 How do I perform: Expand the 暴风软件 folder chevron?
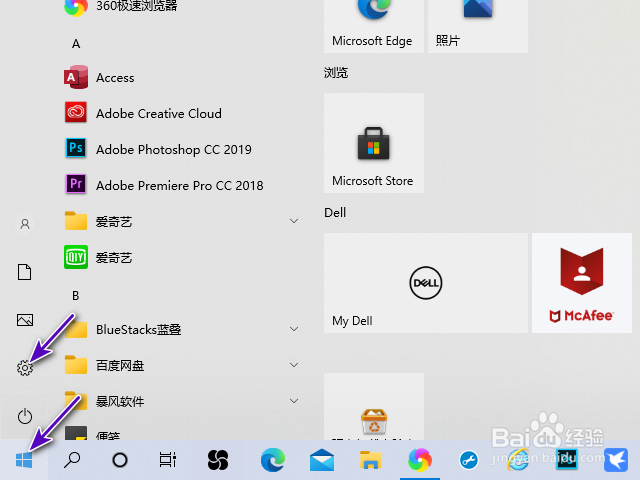[x=294, y=401]
